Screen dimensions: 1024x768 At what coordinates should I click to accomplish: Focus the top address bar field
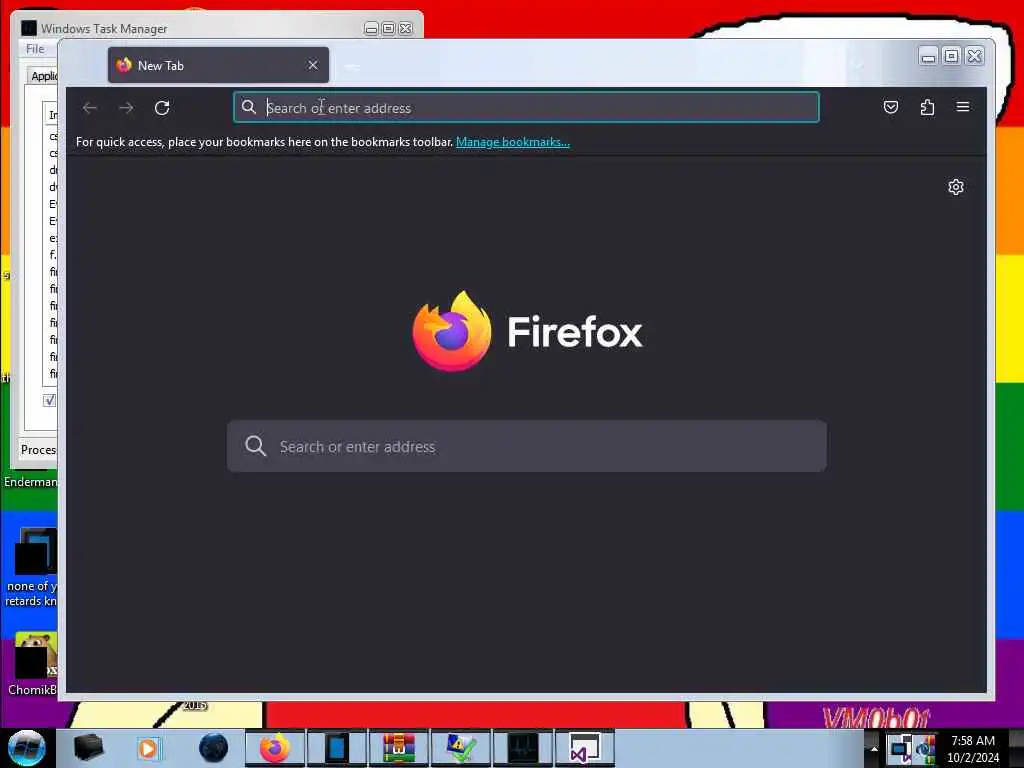point(526,108)
